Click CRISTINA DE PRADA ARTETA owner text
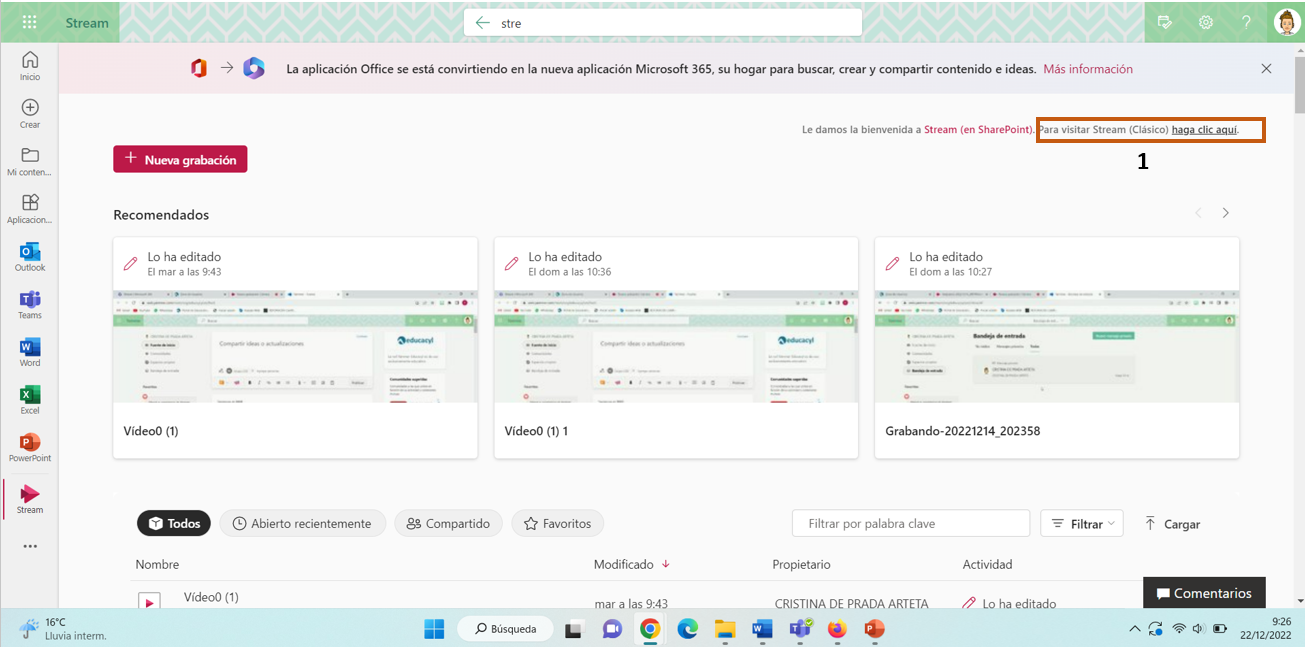 851,604
